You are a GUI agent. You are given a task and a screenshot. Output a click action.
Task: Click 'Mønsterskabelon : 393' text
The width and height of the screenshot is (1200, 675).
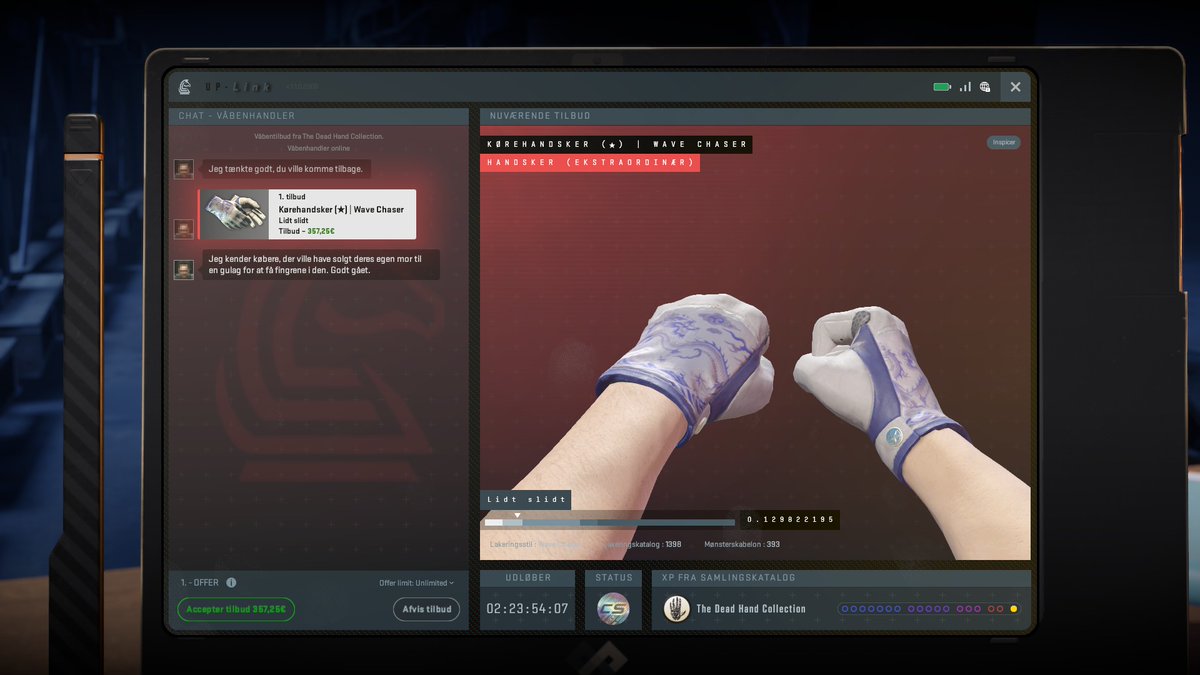pyautogui.click(x=740, y=544)
